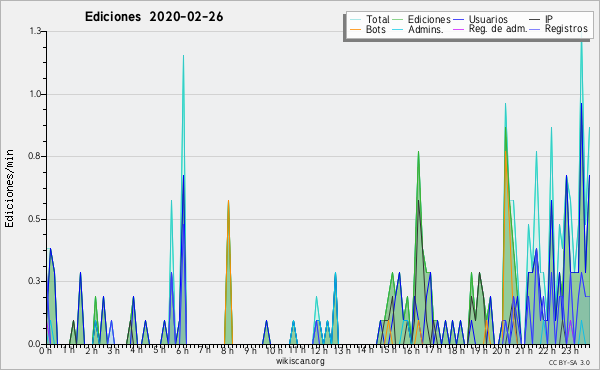This screenshot has height=370, width=600.
Task: Click the line swatch beside Registros
Action: (535, 29)
